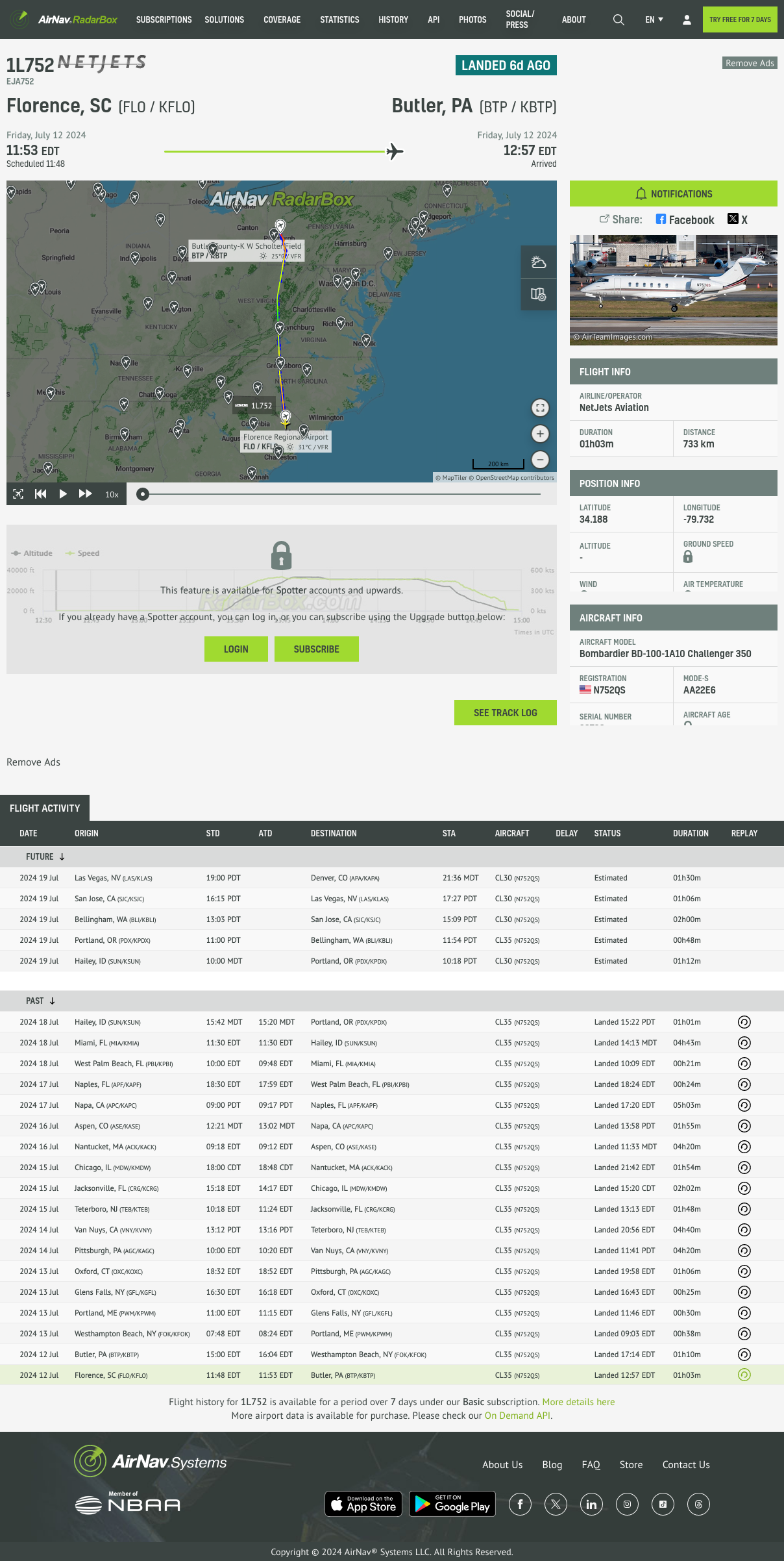The height and width of the screenshot is (1561, 784).
Task: Select the Flight Activity tab
Action: [45, 808]
